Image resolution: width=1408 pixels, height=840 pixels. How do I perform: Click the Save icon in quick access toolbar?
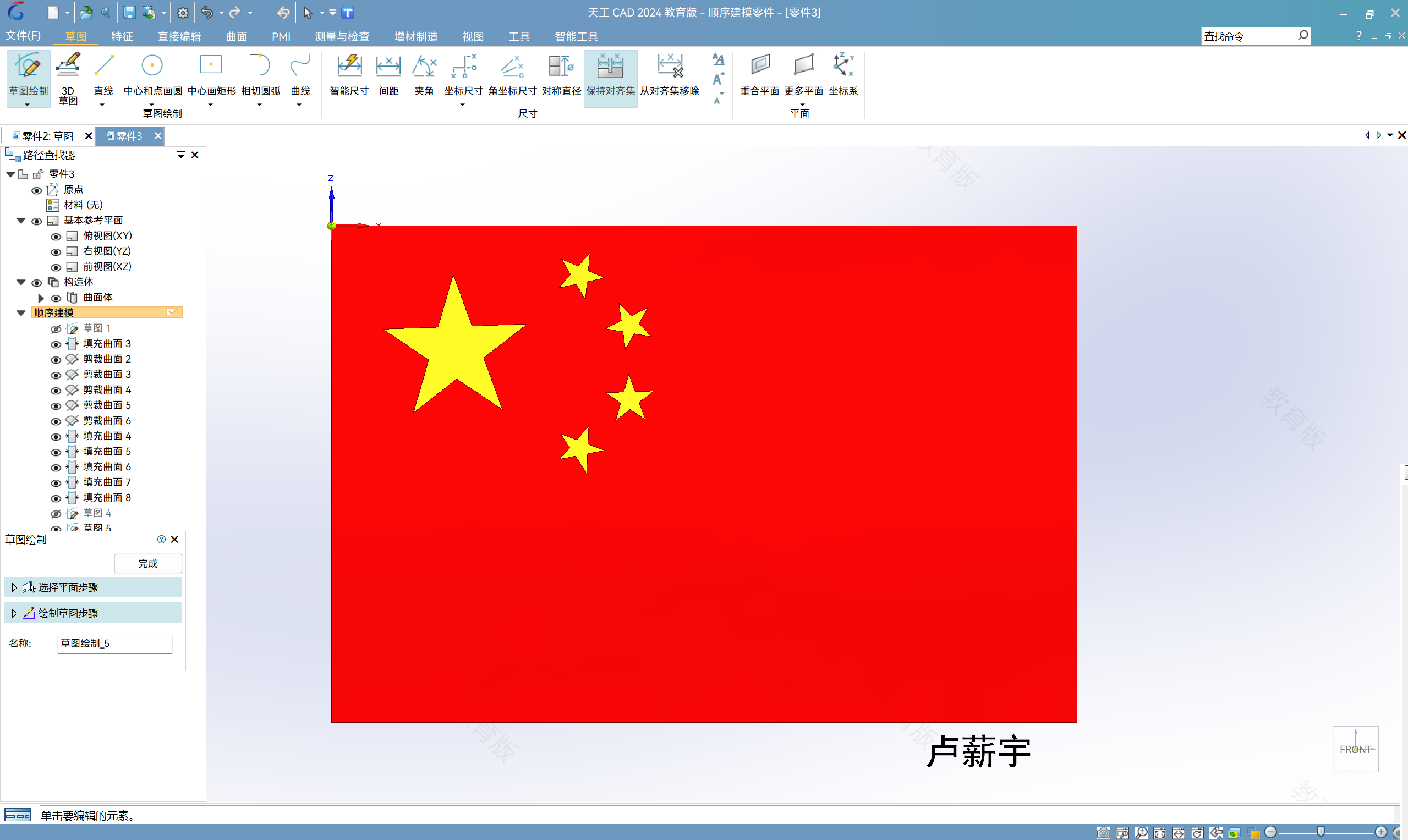tap(130, 13)
